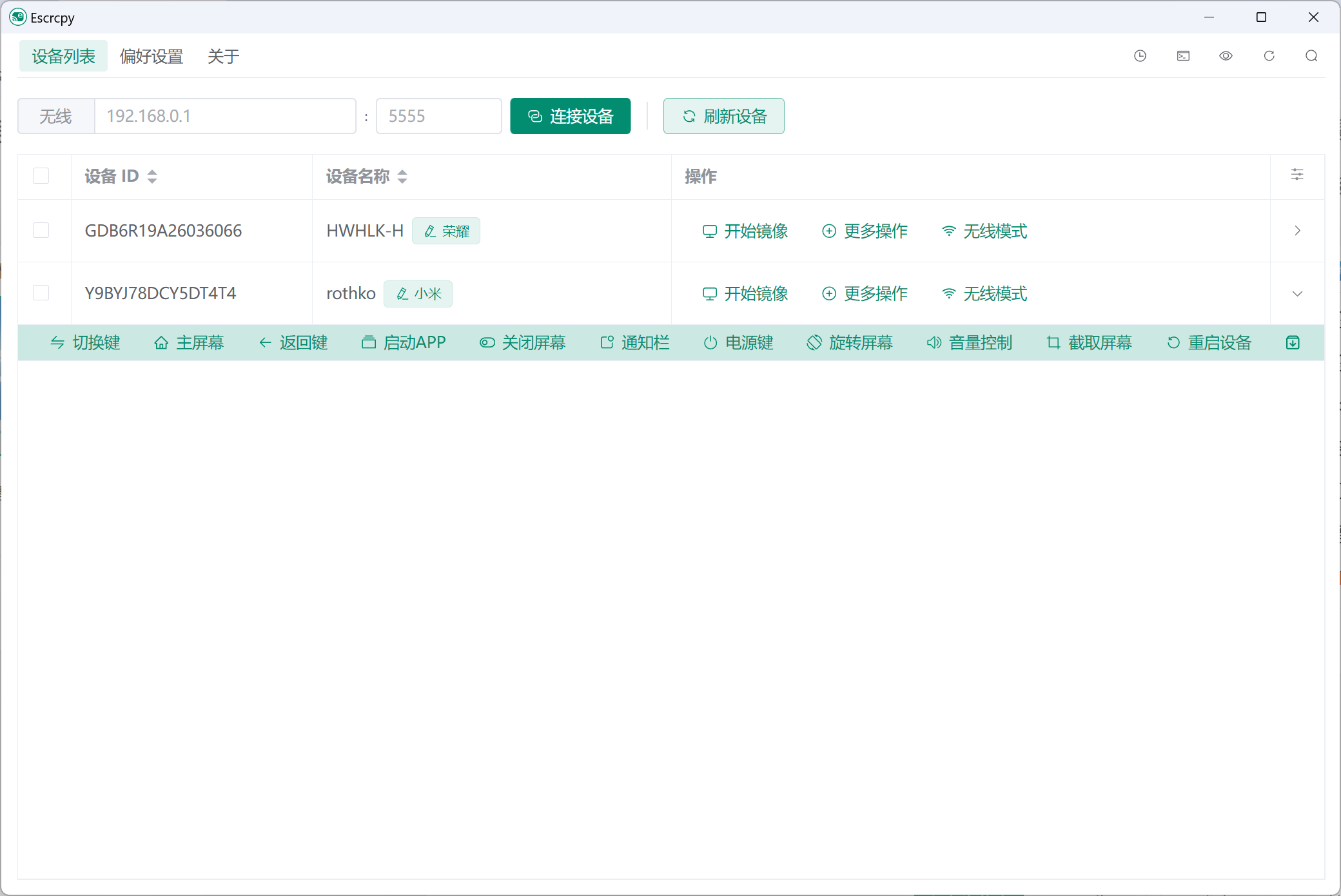Click the install APK icon at bar end
Viewport: 1341px width, 896px height.
(x=1293, y=343)
